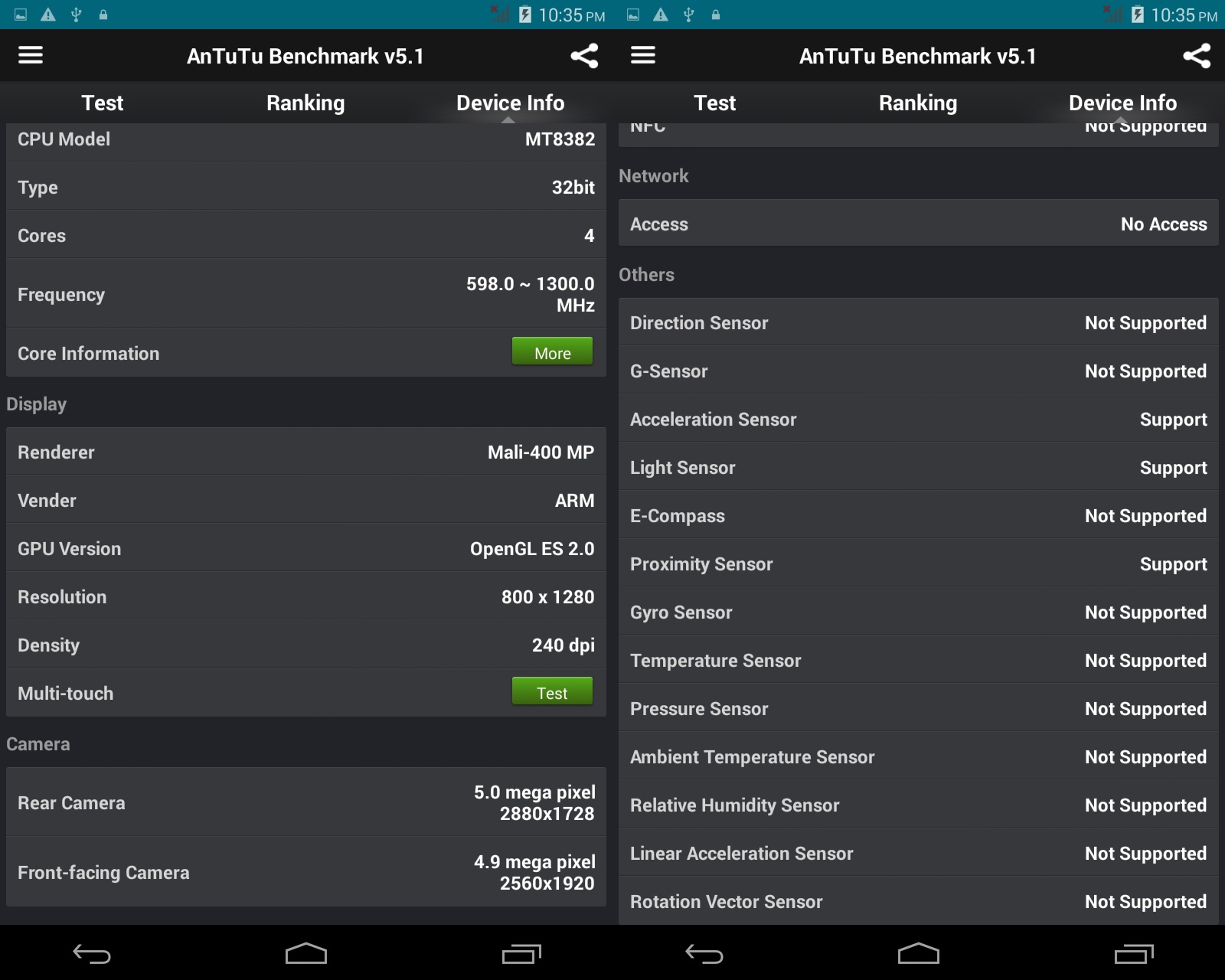This screenshot has width=1225, height=980.
Task: Tap Back navigation button in right screen
Action: click(704, 954)
